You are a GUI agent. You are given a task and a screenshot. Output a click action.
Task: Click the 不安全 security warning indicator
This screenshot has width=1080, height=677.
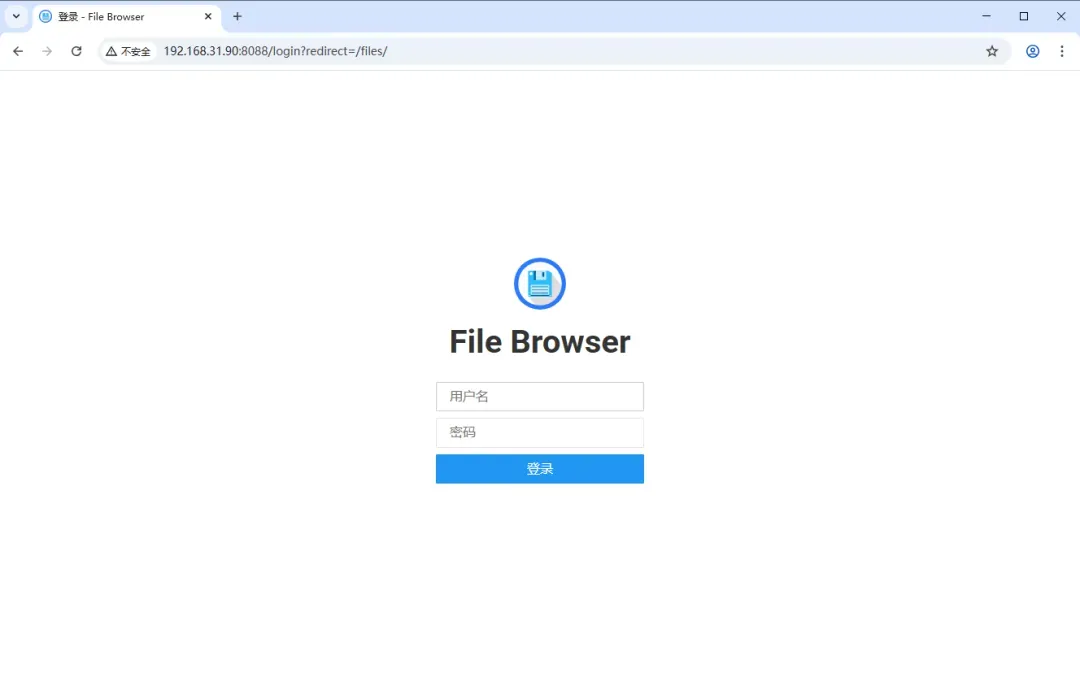click(128, 51)
